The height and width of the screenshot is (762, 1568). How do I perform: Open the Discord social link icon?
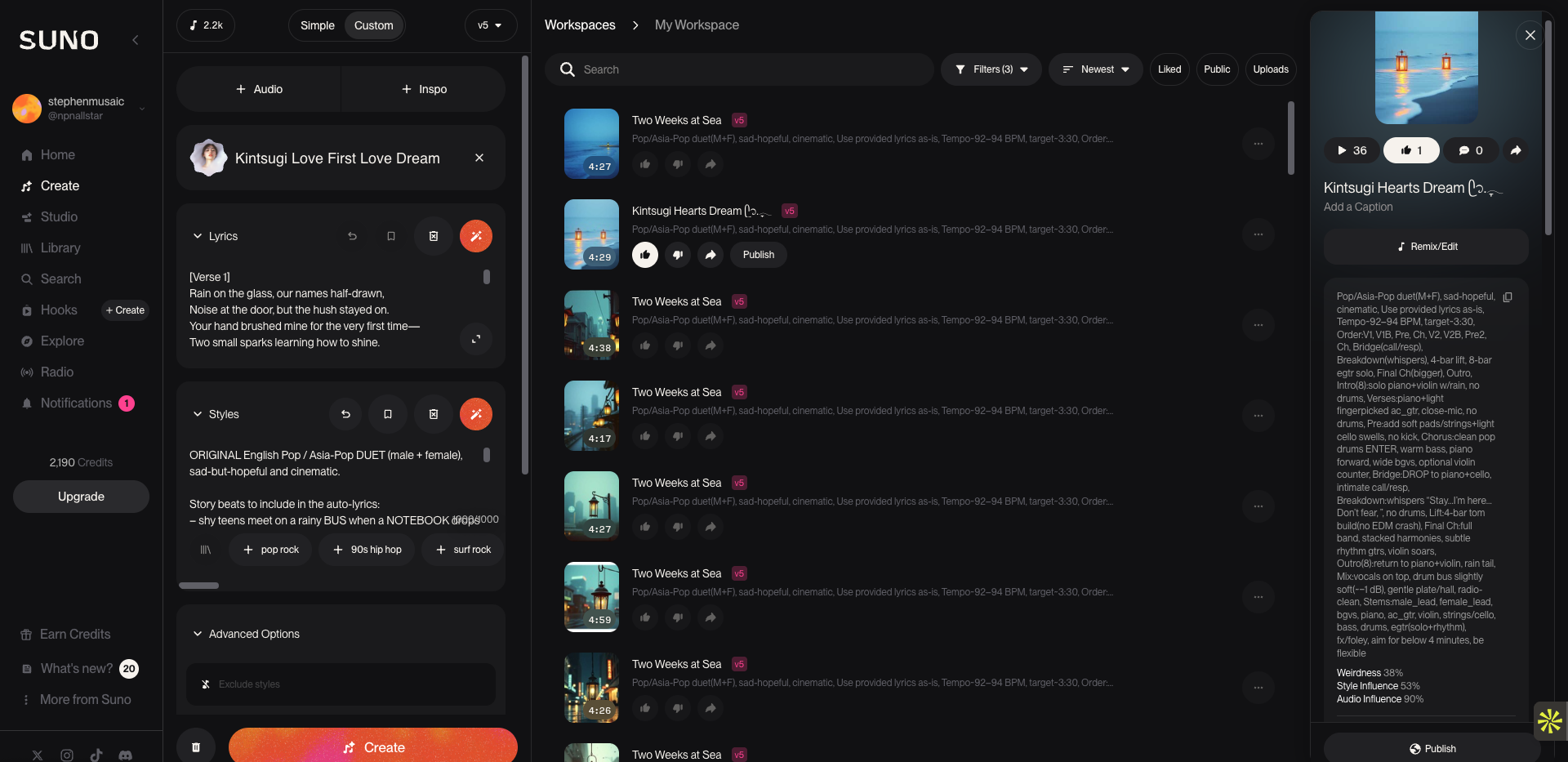[x=125, y=755]
